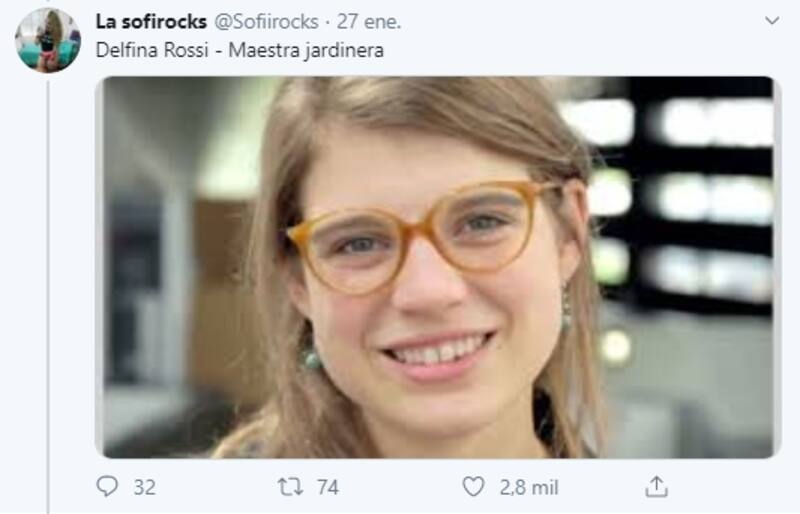Click the blurred lights in photo background

681,202
